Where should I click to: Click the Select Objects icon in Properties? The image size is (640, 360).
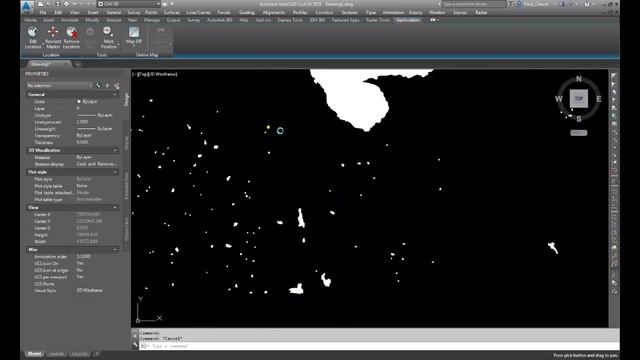coord(107,86)
